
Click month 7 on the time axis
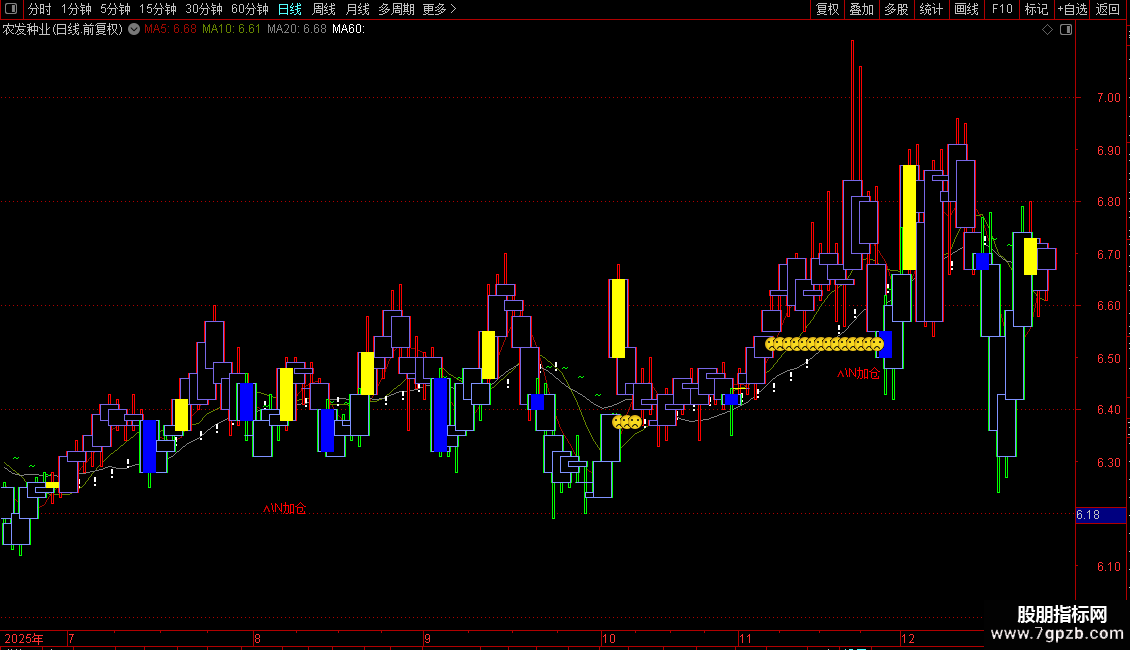71,638
